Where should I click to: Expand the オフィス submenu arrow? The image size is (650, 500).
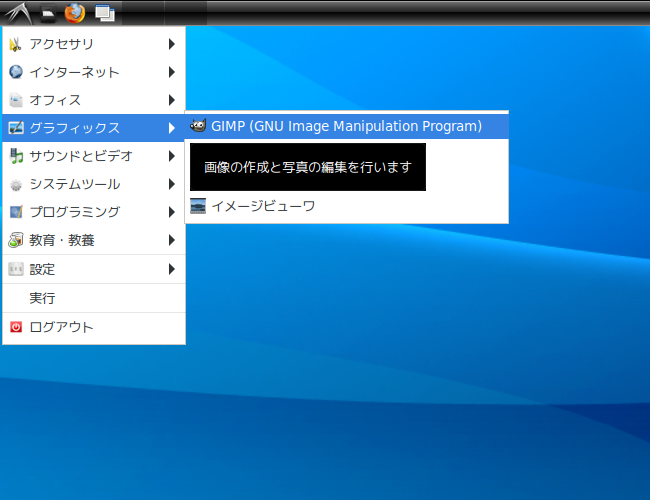point(172,100)
